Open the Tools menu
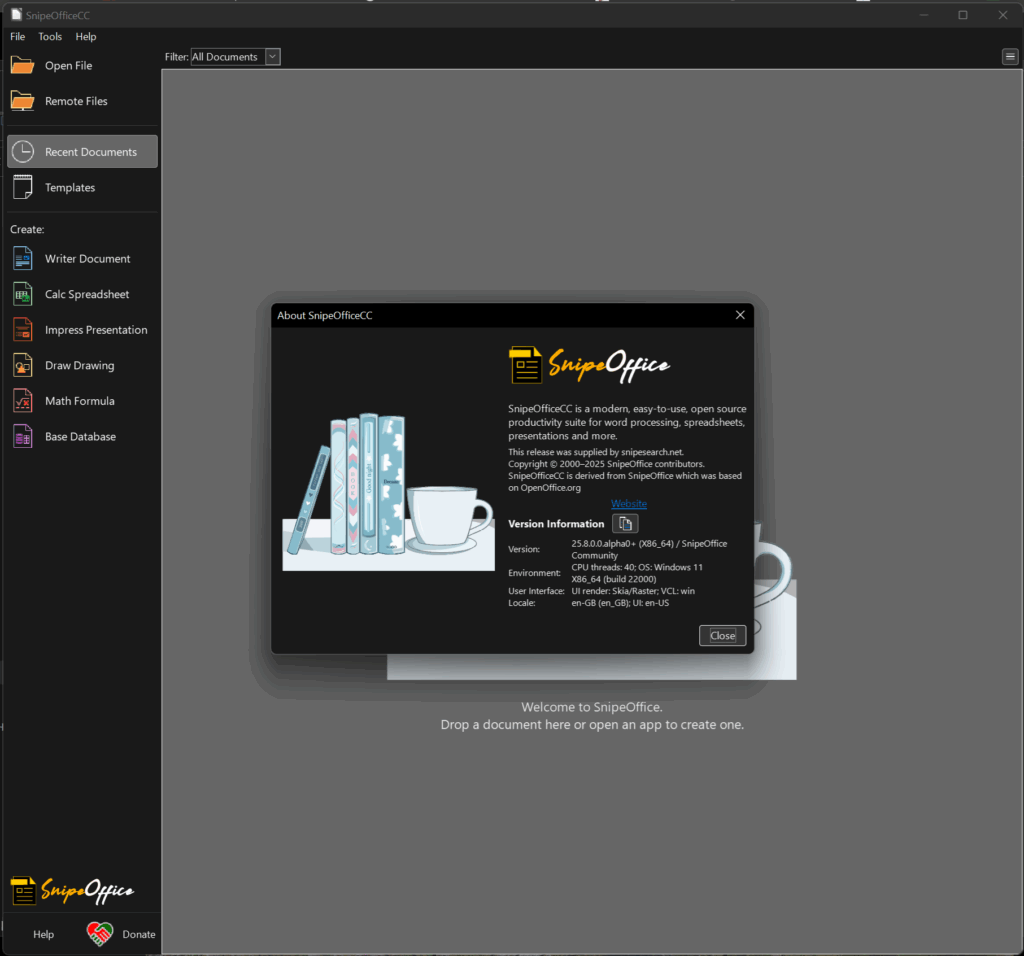The width and height of the screenshot is (1024, 956). pyautogui.click(x=50, y=37)
